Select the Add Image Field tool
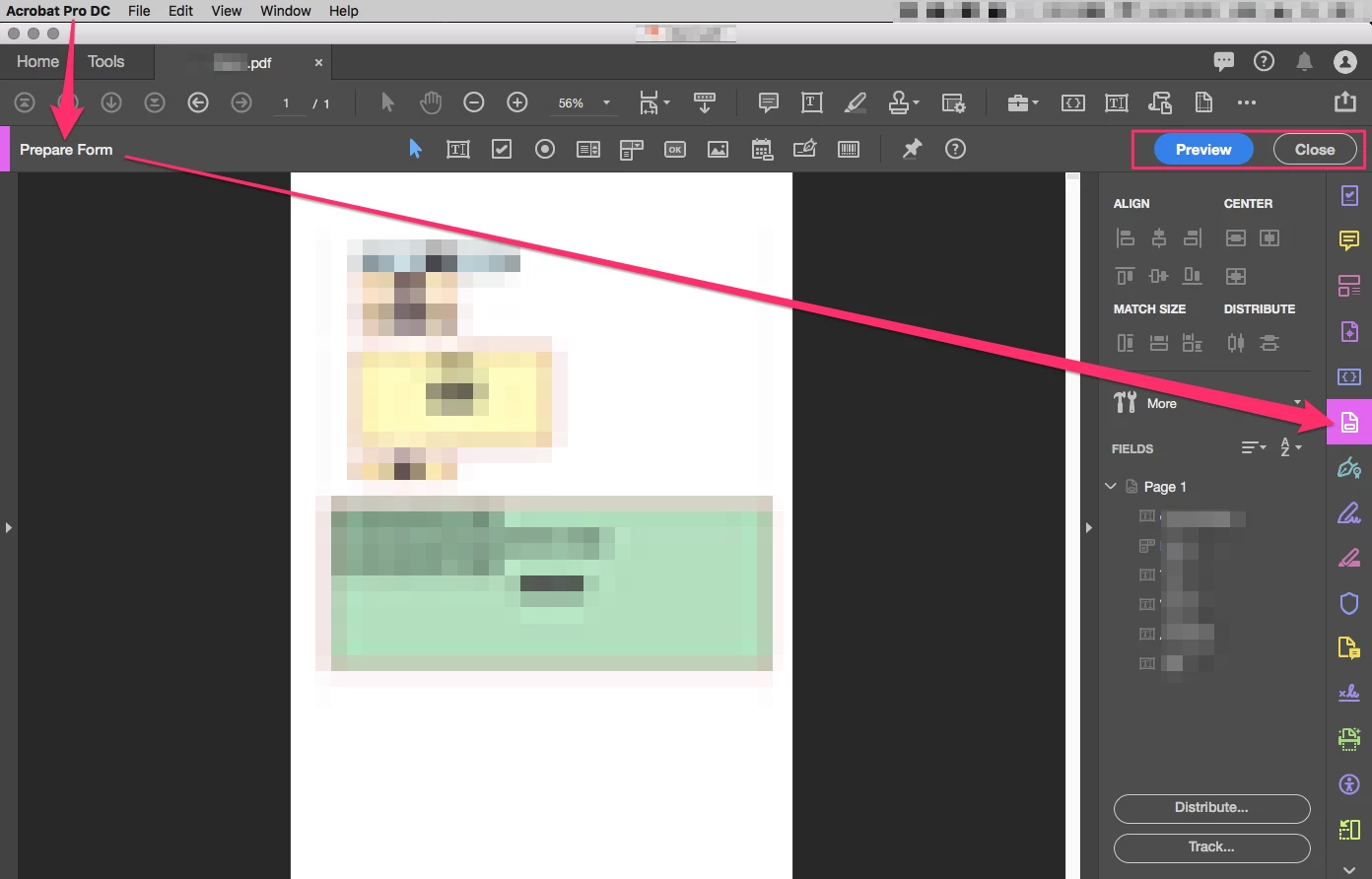Viewport: 1372px width, 879px height. (x=719, y=150)
